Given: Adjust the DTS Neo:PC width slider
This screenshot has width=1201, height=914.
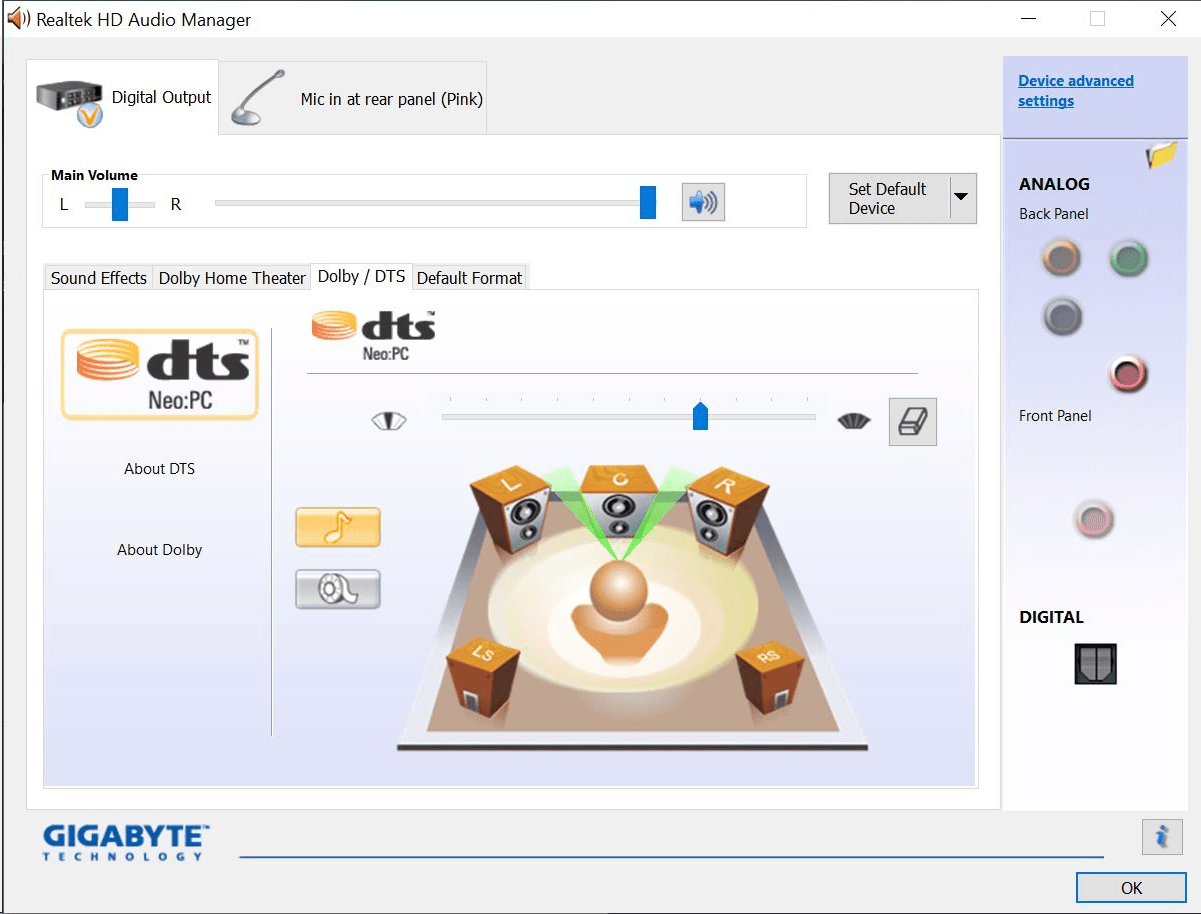Looking at the screenshot, I should point(700,416).
